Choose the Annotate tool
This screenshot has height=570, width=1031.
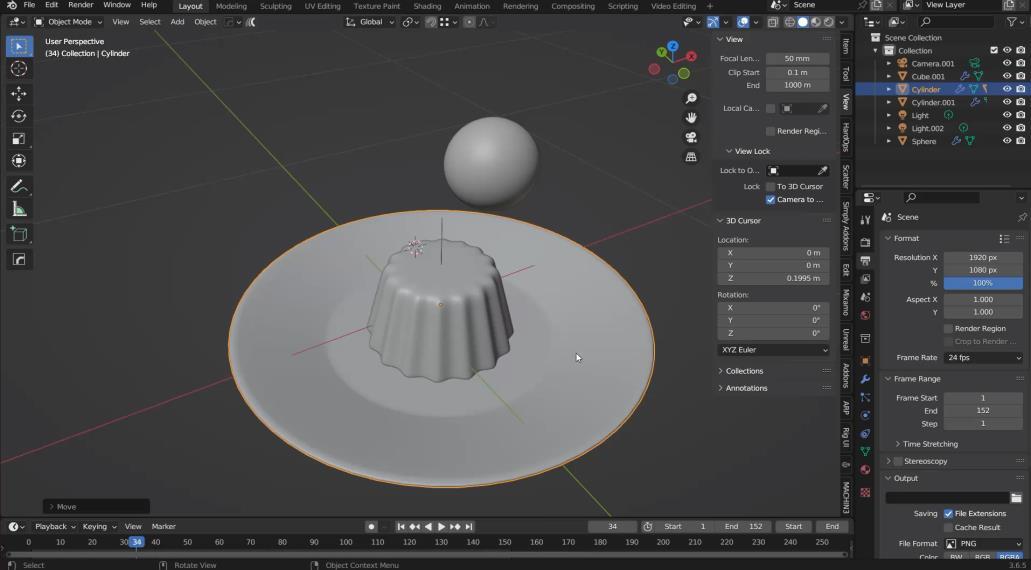(19, 187)
